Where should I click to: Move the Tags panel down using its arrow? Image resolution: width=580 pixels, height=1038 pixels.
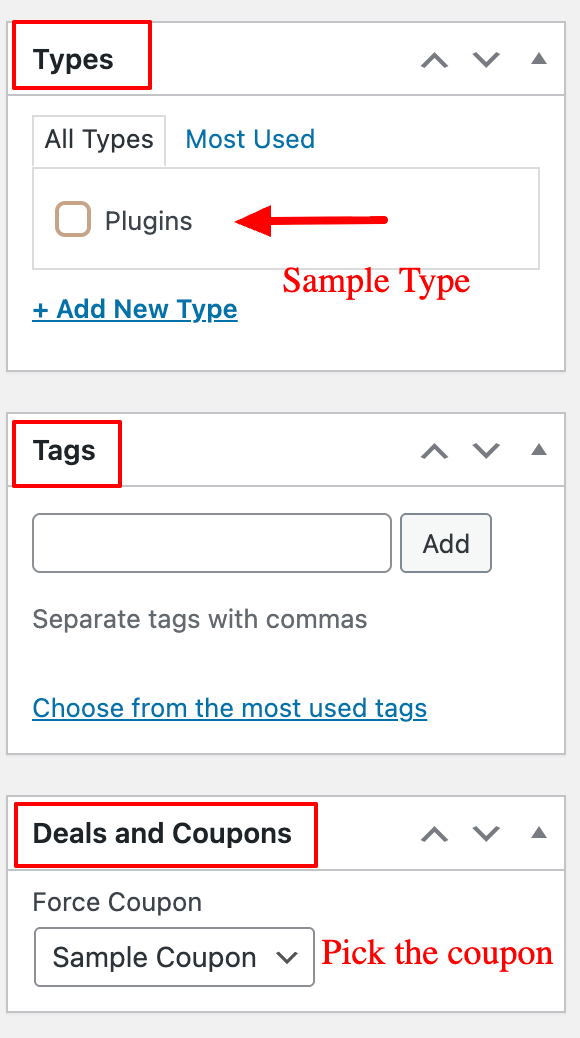tap(486, 452)
